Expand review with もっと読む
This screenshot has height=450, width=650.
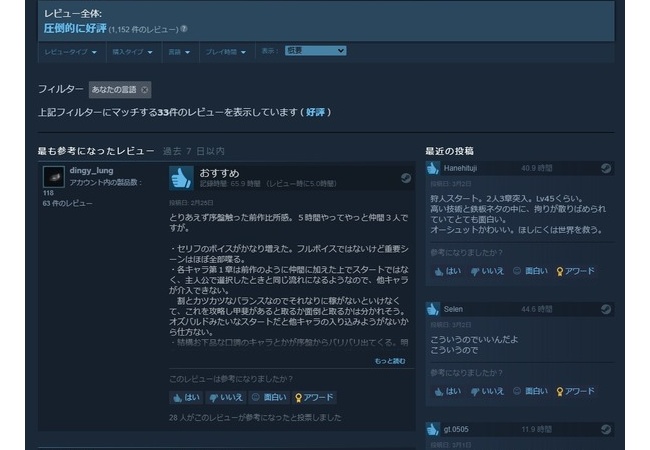pyautogui.click(x=390, y=361)
